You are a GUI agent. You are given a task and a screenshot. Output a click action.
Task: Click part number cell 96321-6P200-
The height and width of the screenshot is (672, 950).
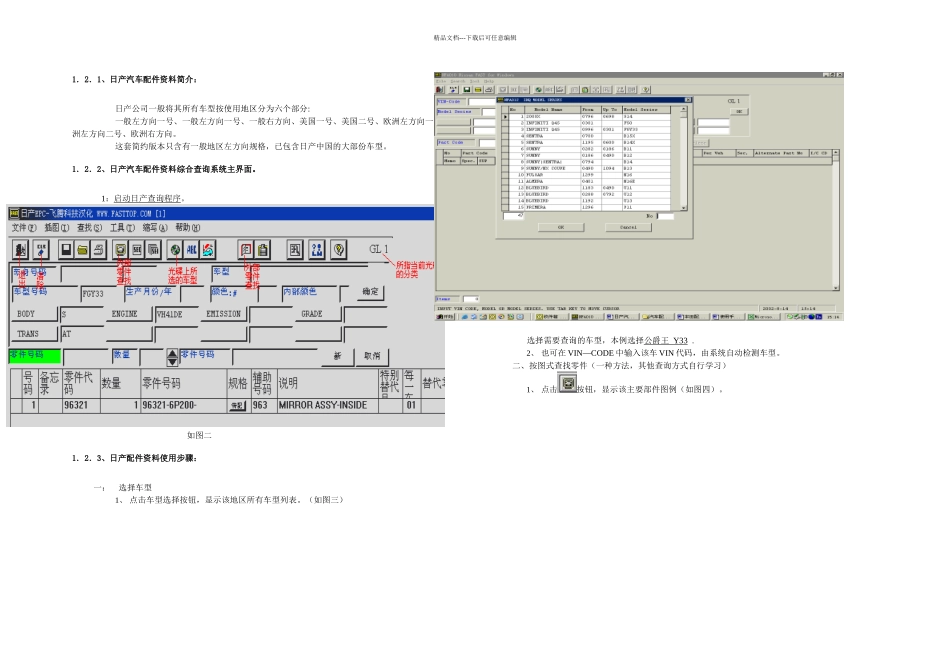[184, 405]
